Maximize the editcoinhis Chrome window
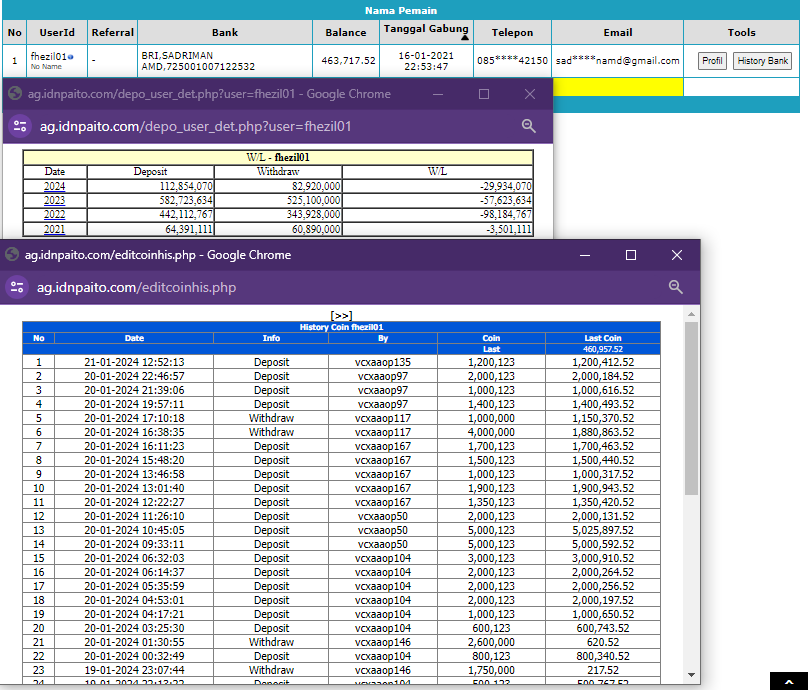Image resolution: width=808 pixels, height=690 pixels. point(631,255)
